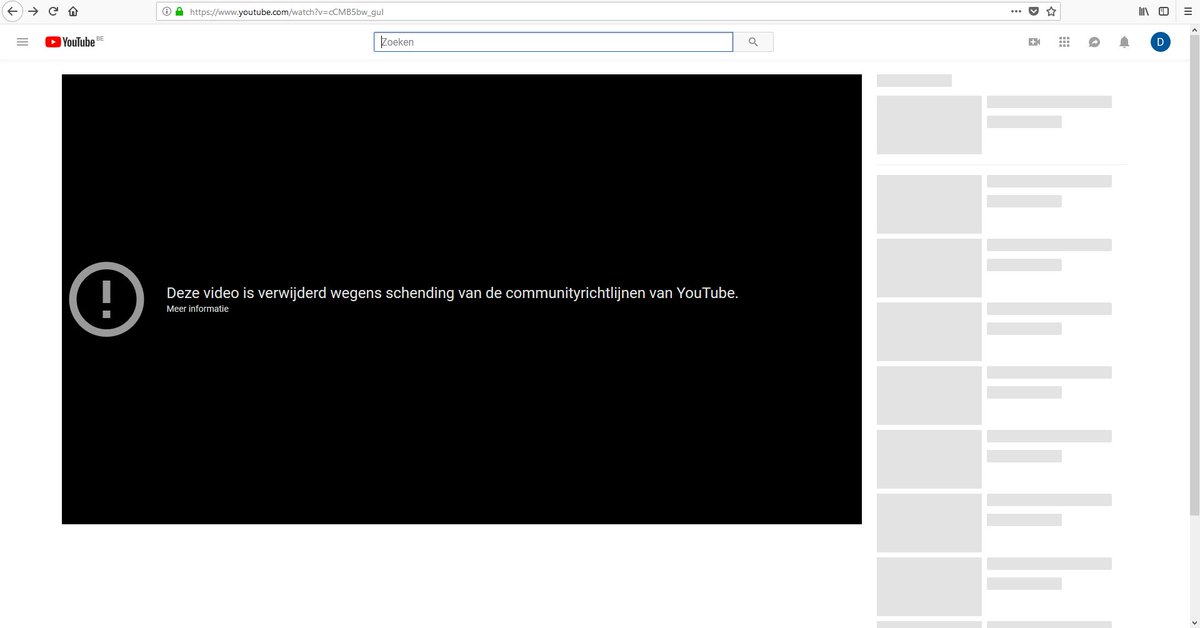This screenshot has height=628, width=1200.
Task: Open the Firefox hamburger menu
Action: tap(1186, 12)
